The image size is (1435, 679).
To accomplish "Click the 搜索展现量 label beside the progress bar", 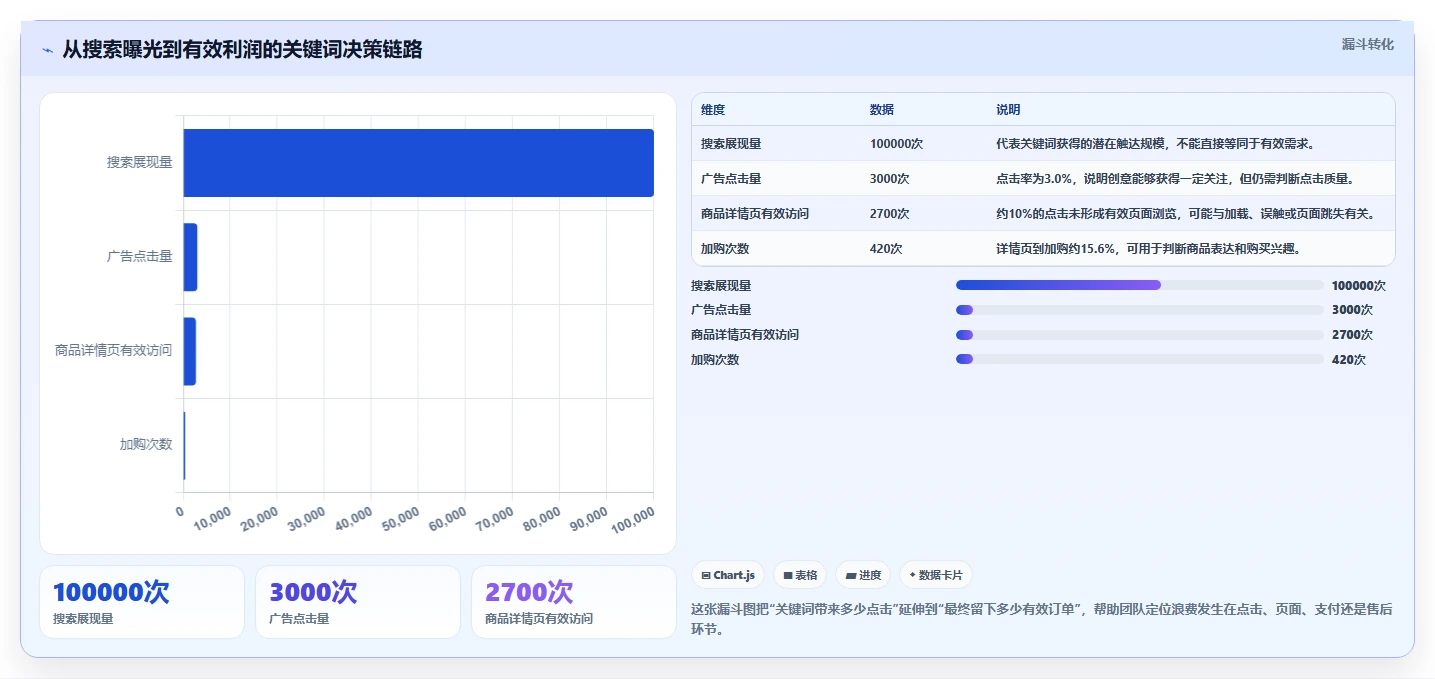I will pyautogui.click(x=721, y=285).
